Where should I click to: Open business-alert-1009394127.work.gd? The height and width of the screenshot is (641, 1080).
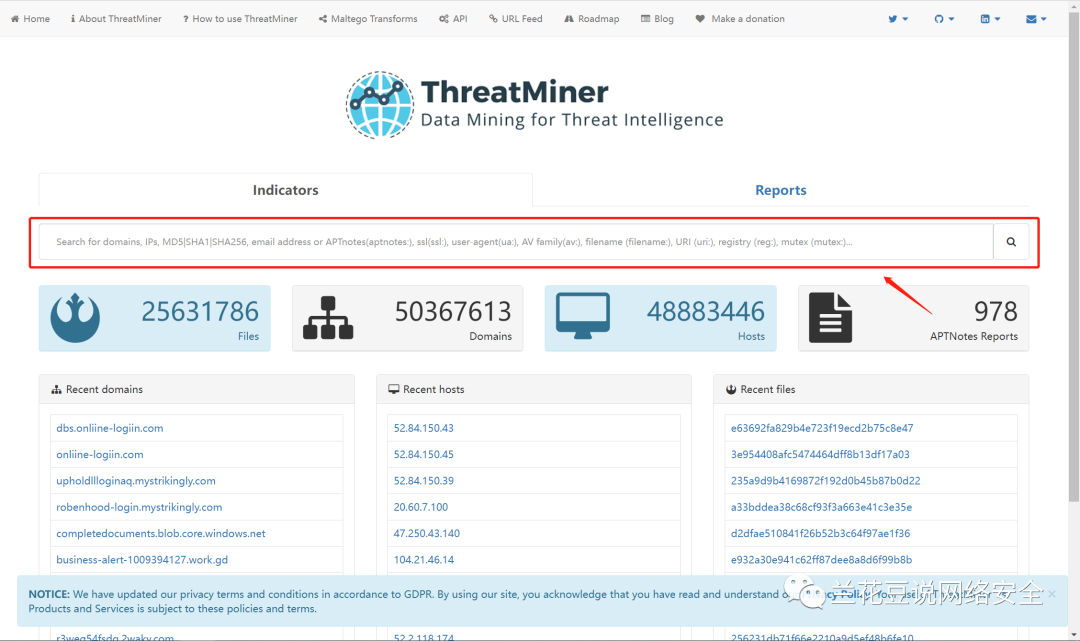click(142, 560)
